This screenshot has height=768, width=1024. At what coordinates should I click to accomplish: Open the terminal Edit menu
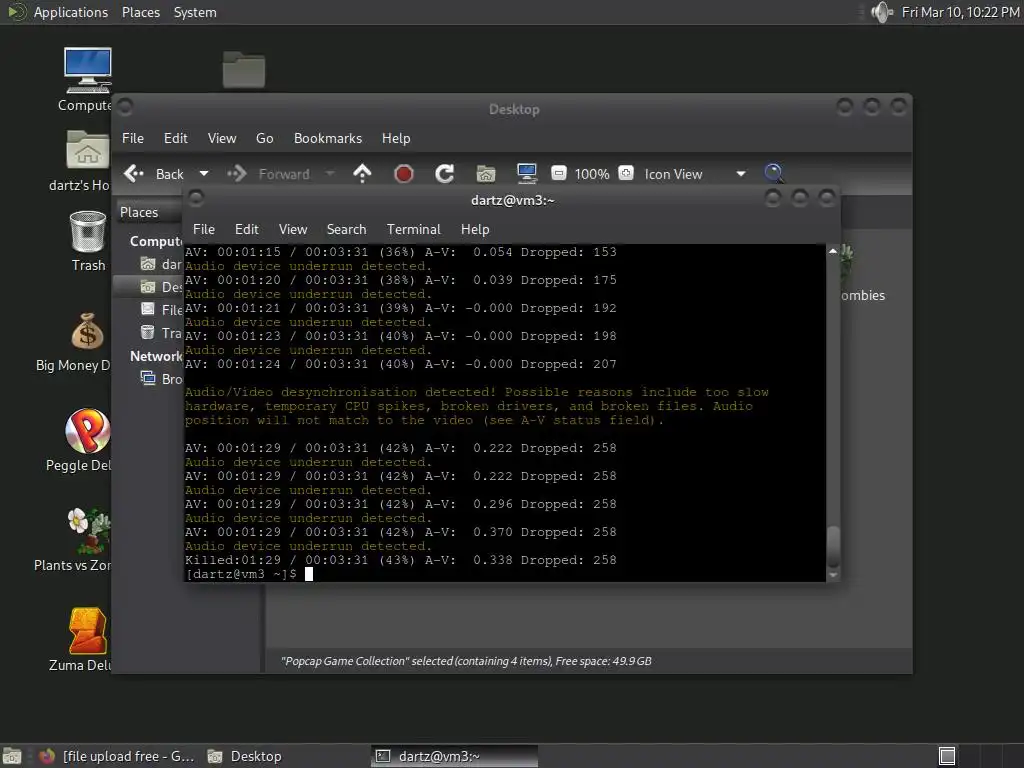click(x=247, y=229)
